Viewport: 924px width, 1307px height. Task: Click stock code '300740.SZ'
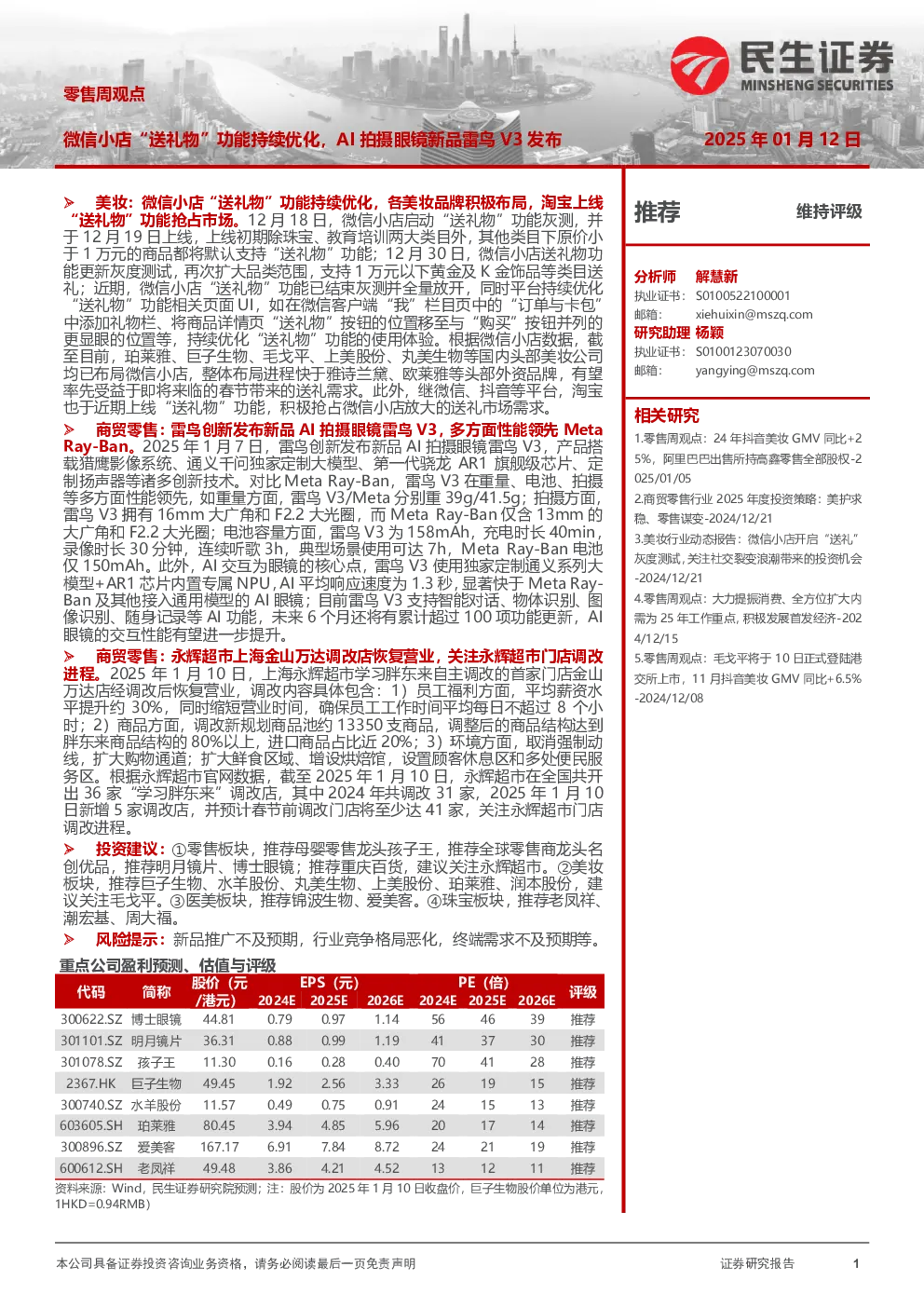point(91,1105)
